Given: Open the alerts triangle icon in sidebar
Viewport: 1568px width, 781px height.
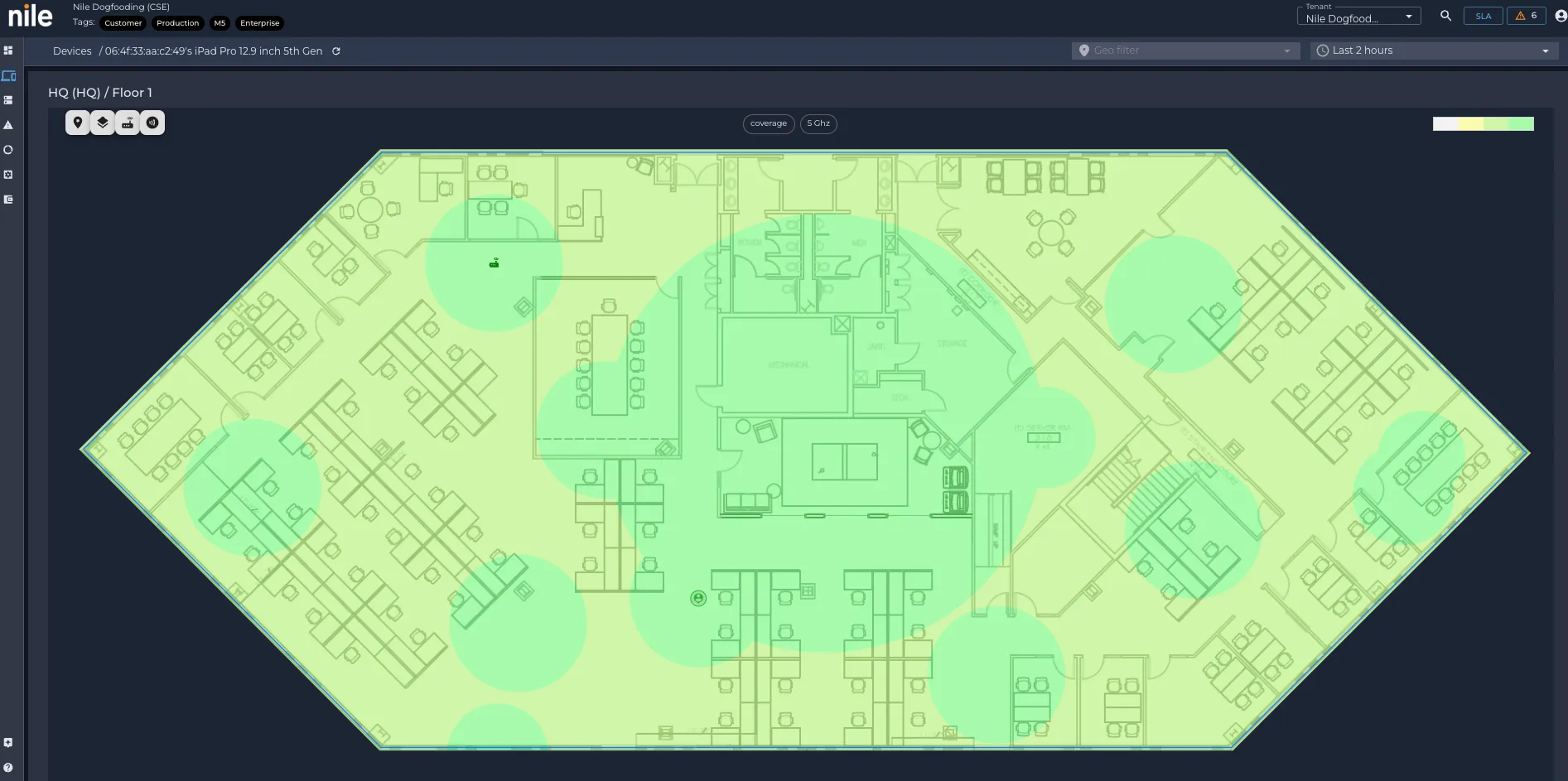Looking at the screenshot, I should point(8,125).
